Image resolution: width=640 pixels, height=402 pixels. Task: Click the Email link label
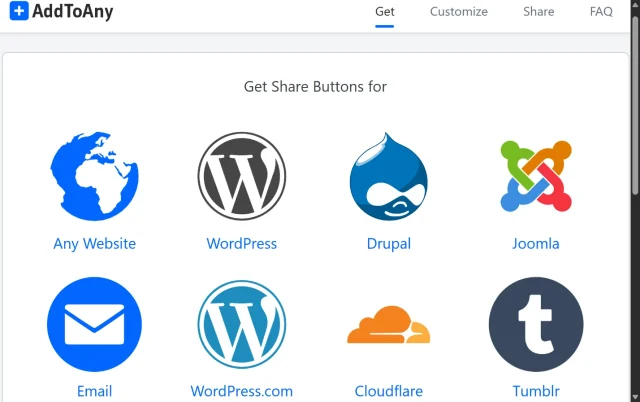[94, 391]
